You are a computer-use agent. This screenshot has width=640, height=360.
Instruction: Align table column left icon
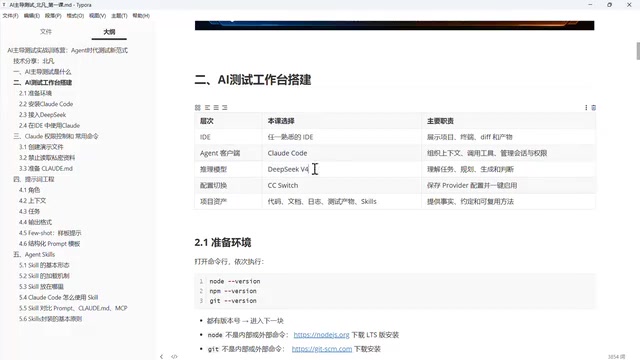click(x=207, y=107)
